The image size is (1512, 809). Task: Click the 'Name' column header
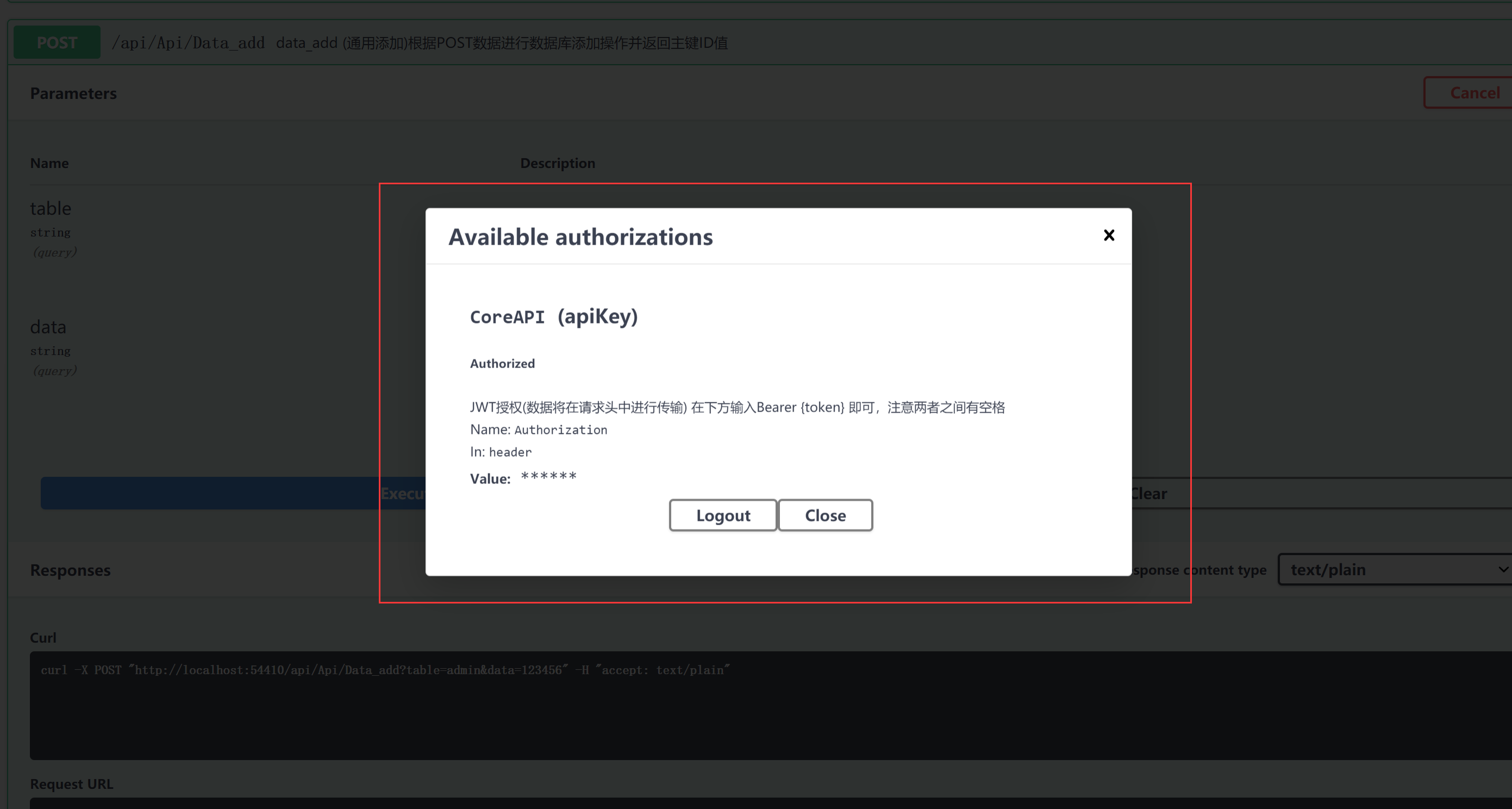[x=49, y=163]
